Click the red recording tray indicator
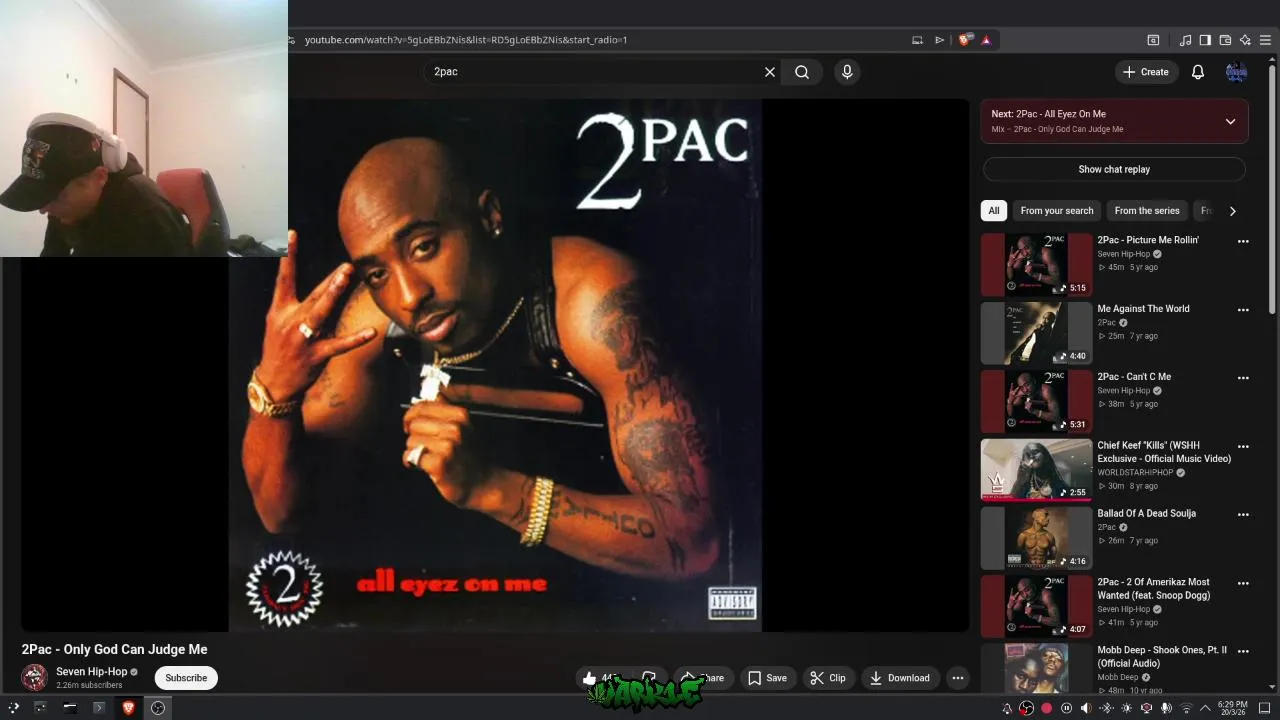1280x720 pixels. (1046, 708)
